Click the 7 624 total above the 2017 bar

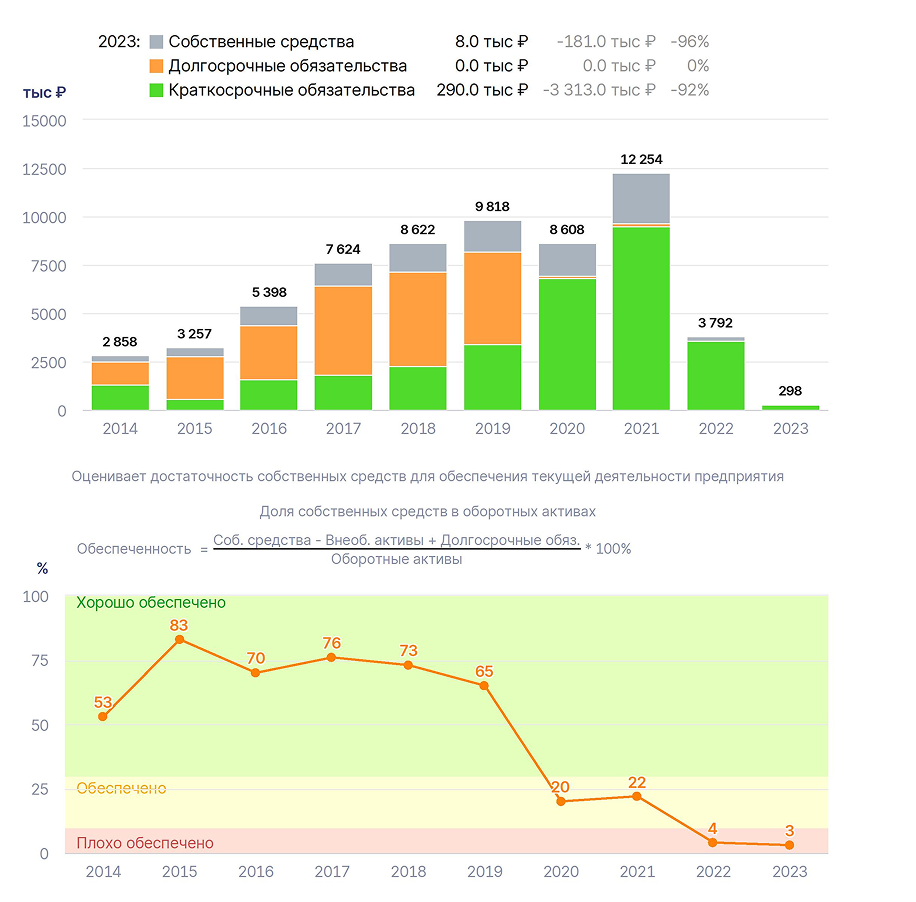click(343, 249)
